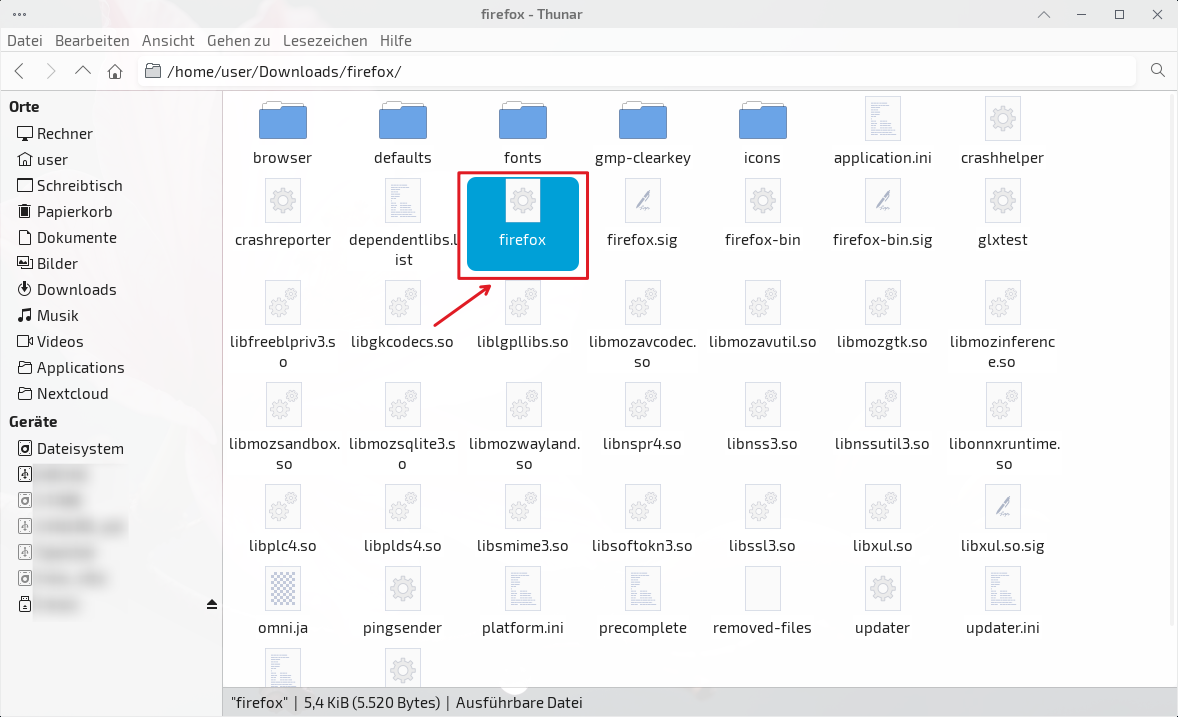The image size is (1178, 717).
Task: Click the path field showing /home/user/Downloads/firefox/
Action: tap(640, 71)
